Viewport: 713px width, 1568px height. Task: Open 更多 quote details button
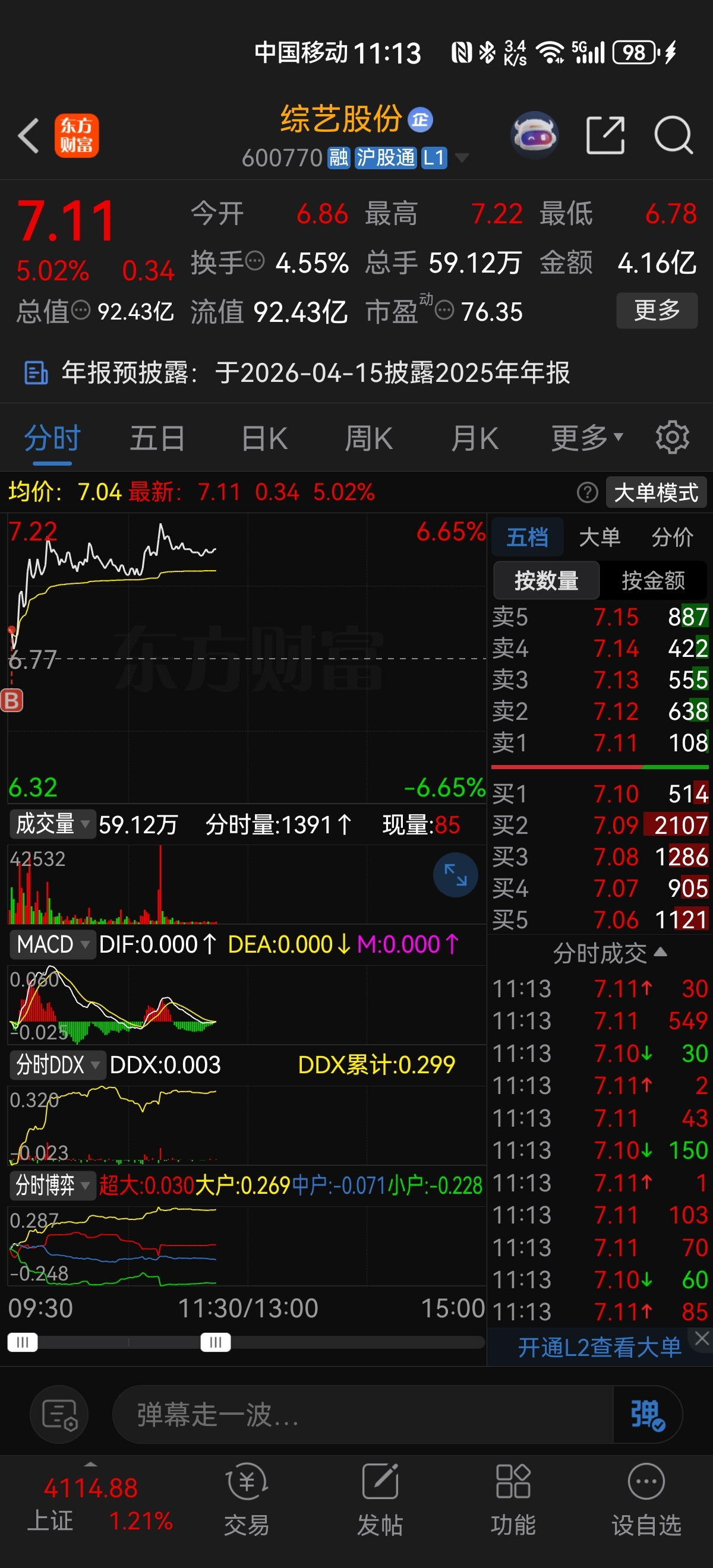657,311
